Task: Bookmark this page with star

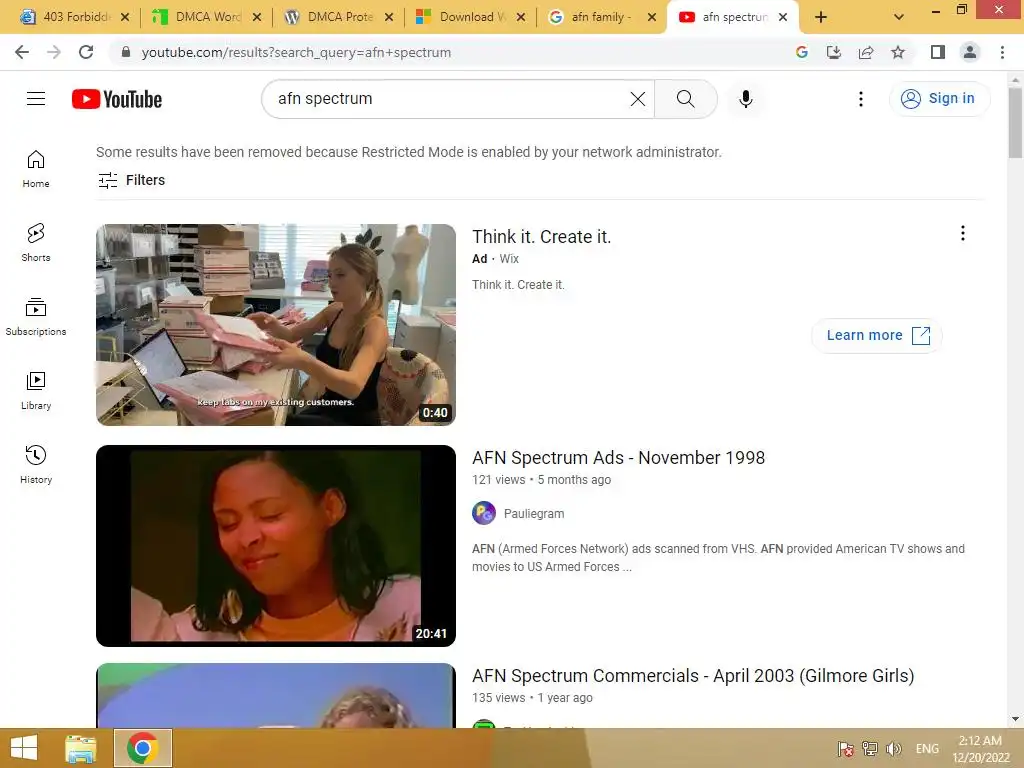Action: click(898, 52)
